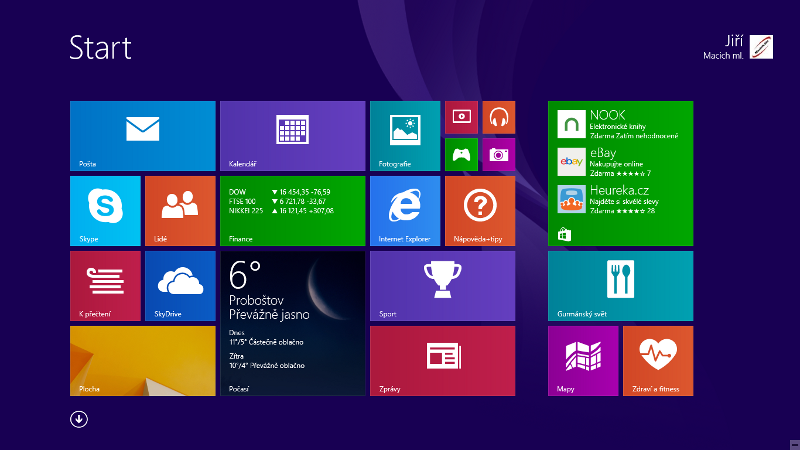This screenshot has height=450, width=800.
Task: Open the red Video tile
Action: click(x=461, y=117)
